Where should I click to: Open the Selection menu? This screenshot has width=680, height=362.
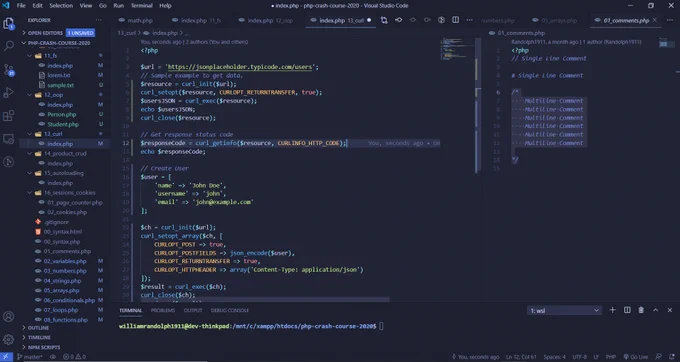pyautogui.click(x=61, y=6)
